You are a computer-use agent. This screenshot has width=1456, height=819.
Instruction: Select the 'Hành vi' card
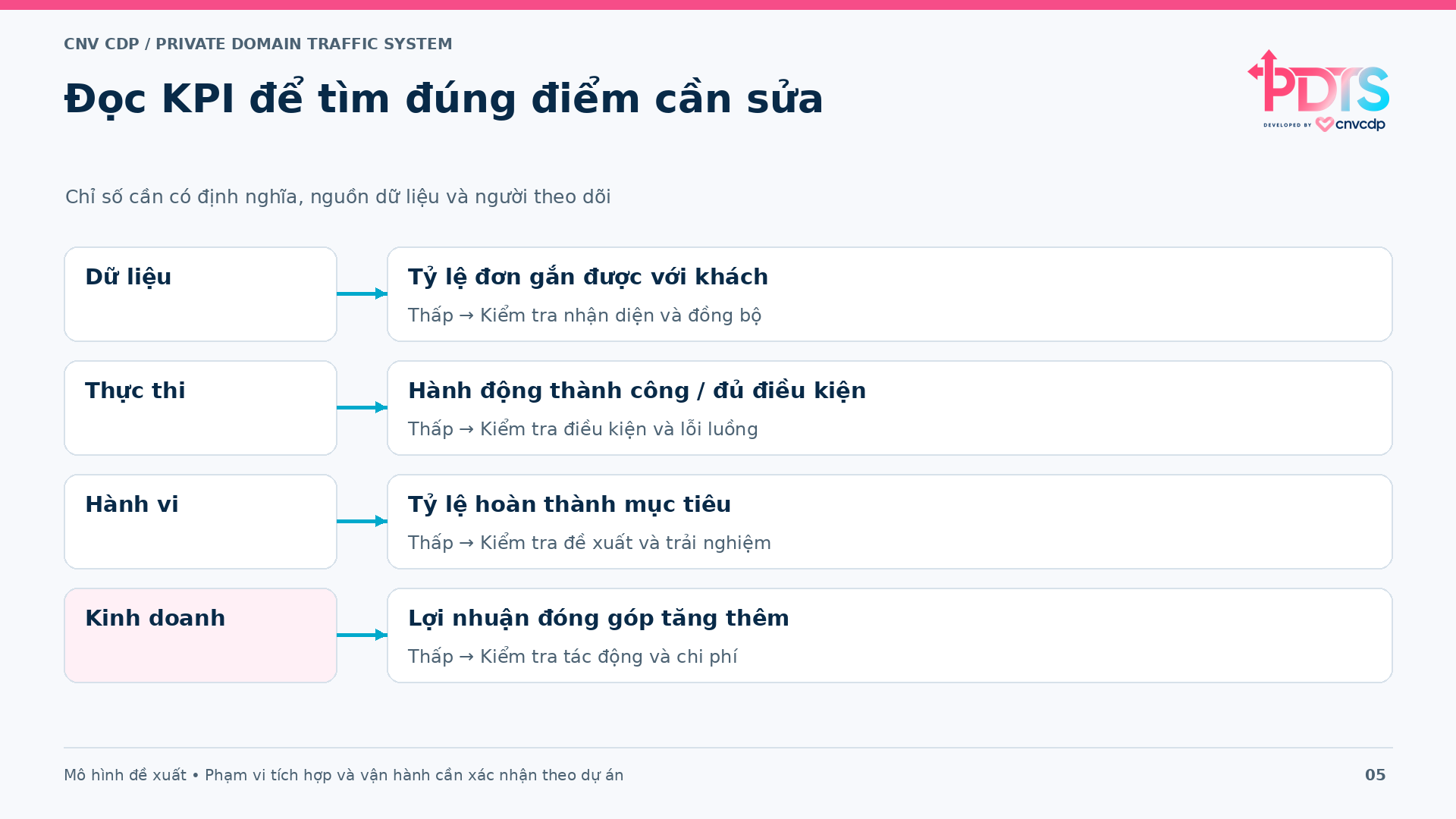pos(200,522)
